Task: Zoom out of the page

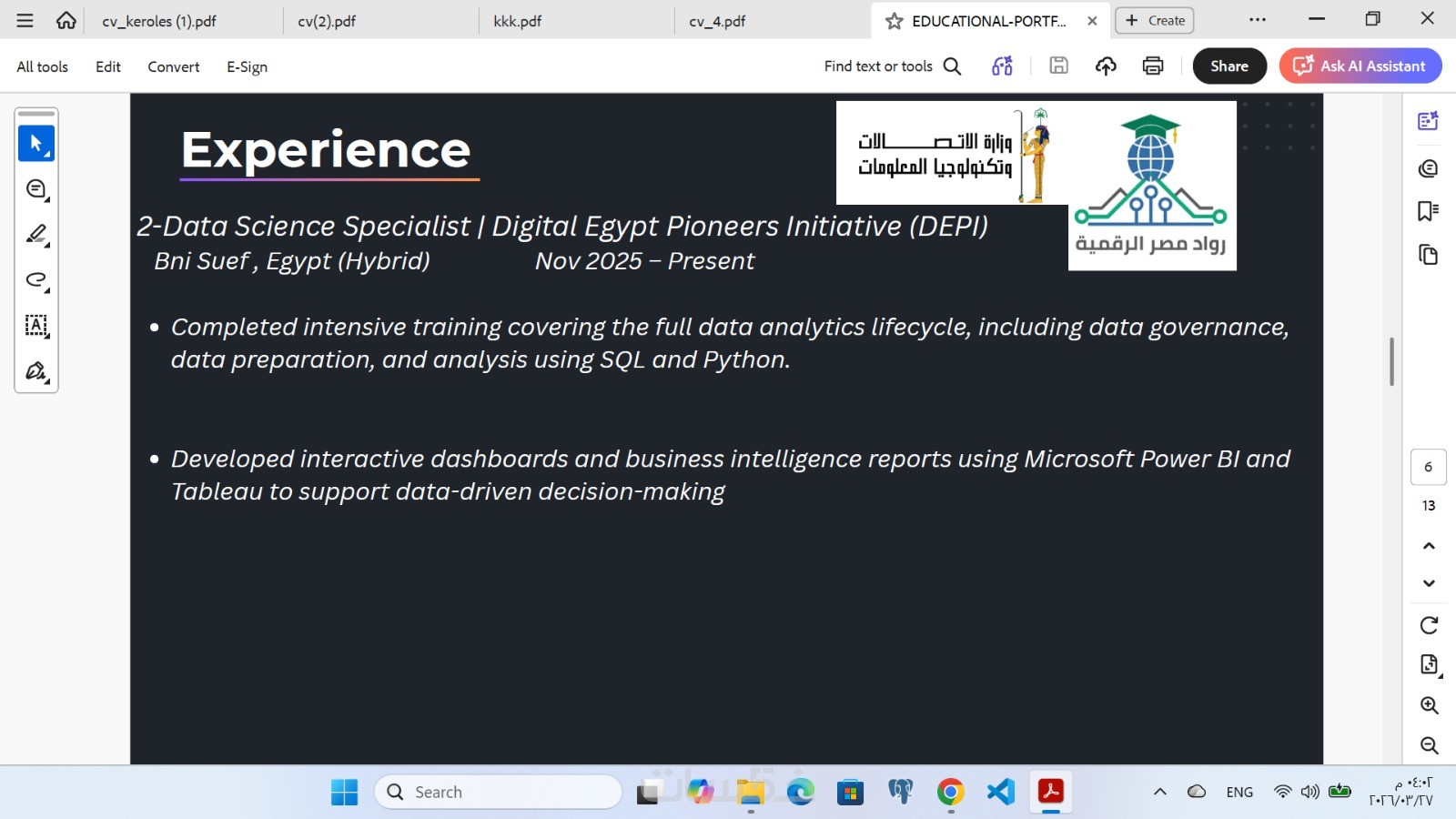Action: click(1429, 745)
